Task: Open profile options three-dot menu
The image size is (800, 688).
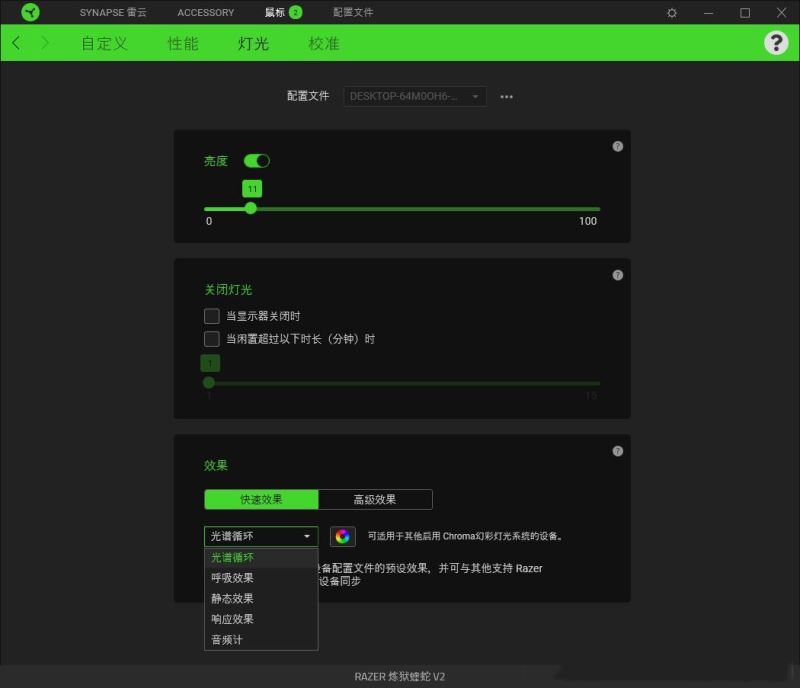Action: [506, 96]
